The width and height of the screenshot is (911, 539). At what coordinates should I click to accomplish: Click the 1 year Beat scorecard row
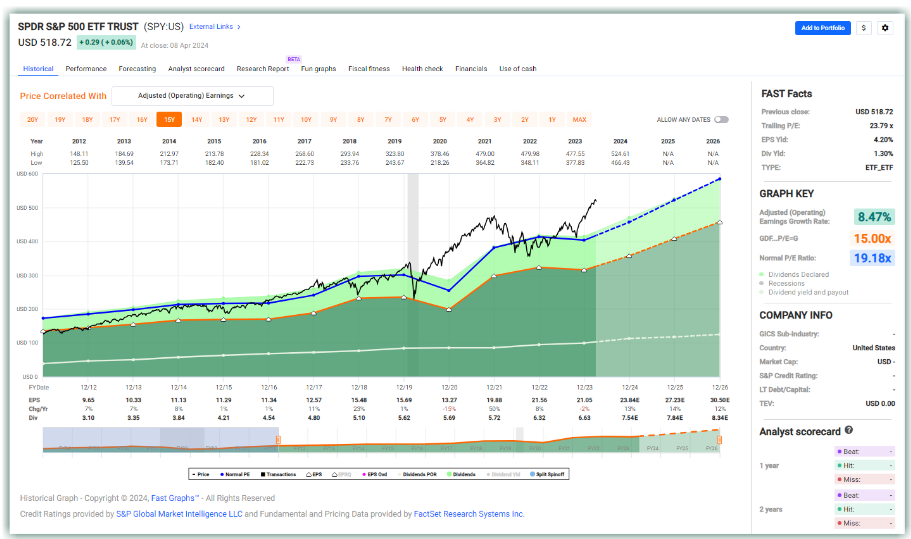865,451
